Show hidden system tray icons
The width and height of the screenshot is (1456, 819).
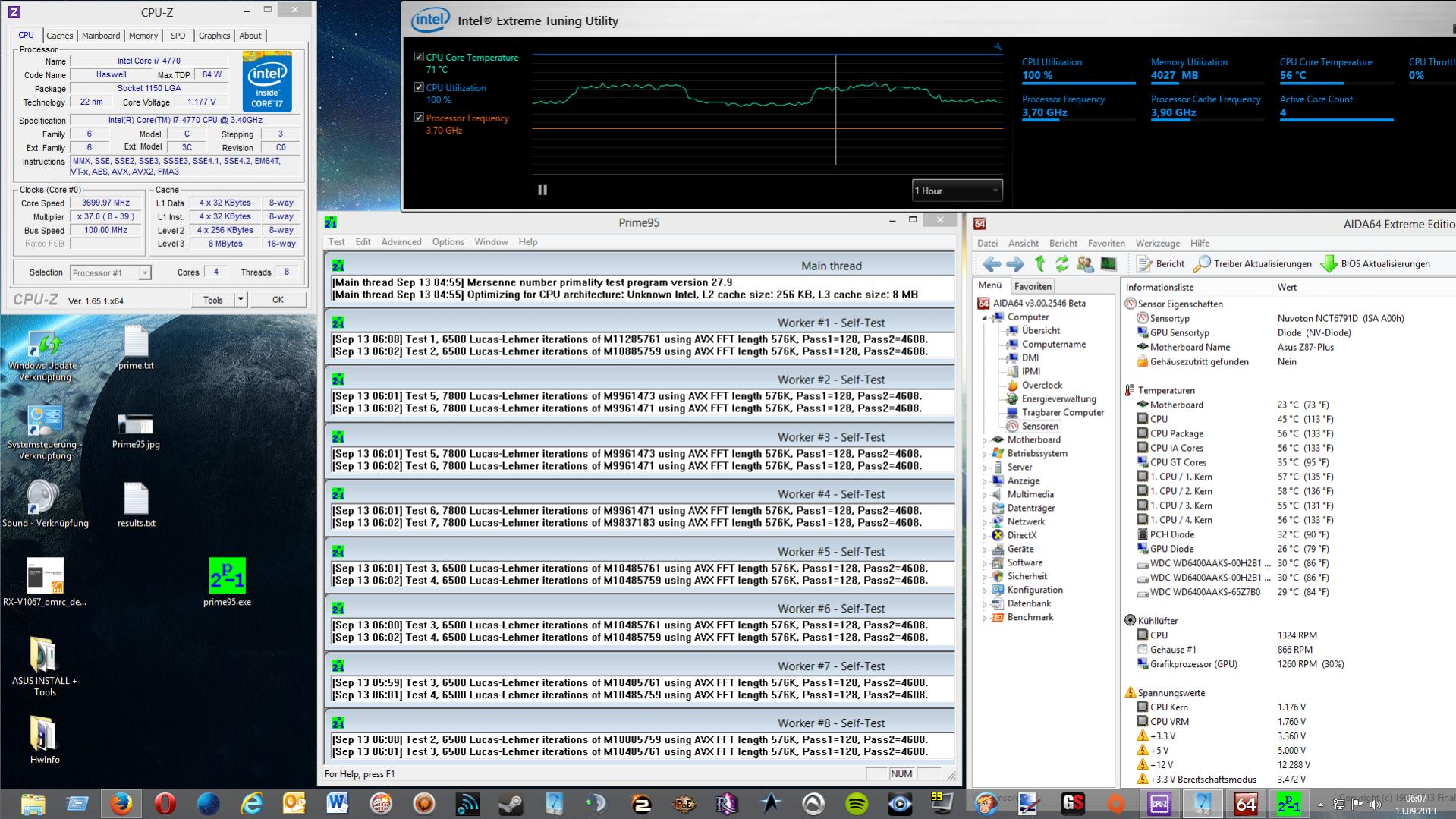1320,804
